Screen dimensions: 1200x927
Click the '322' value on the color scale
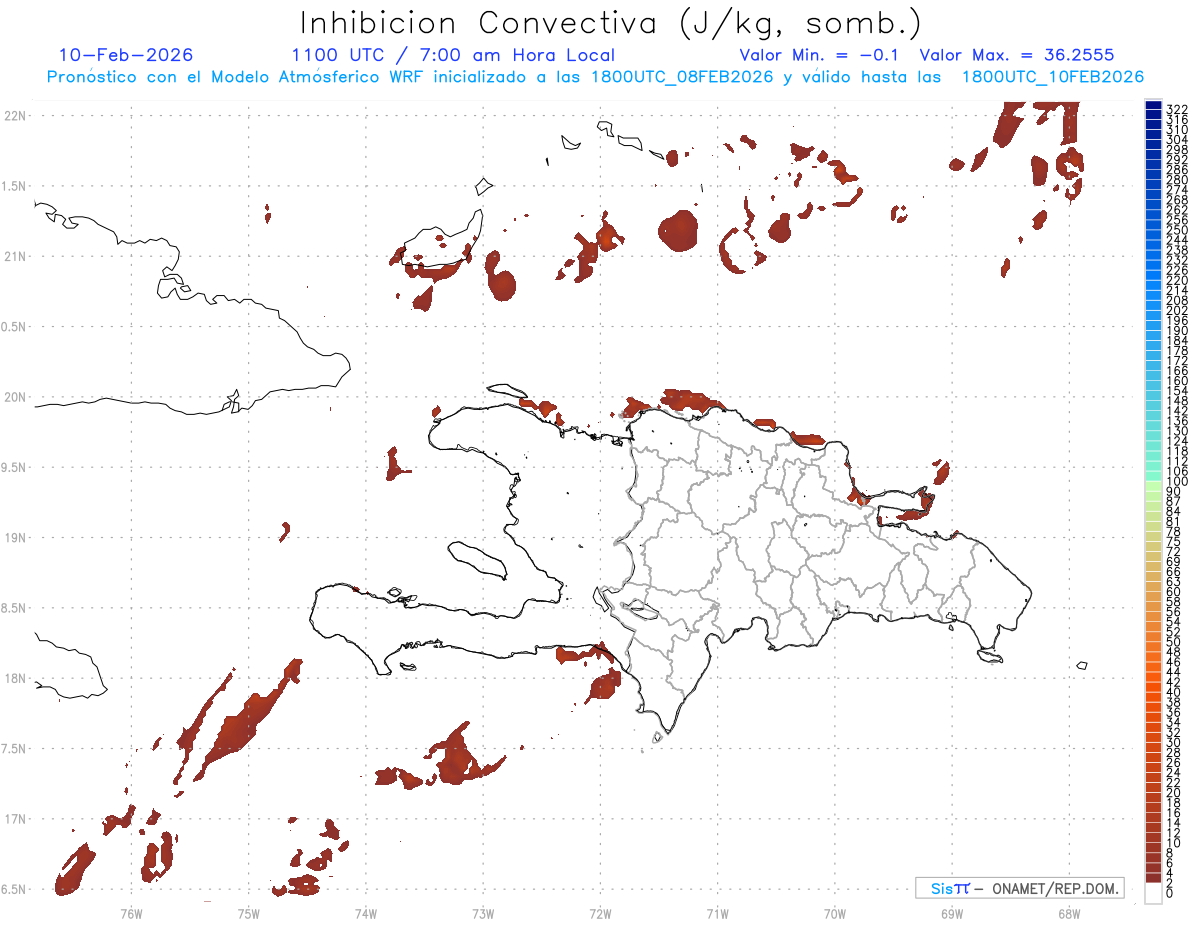coord(1177,109)
